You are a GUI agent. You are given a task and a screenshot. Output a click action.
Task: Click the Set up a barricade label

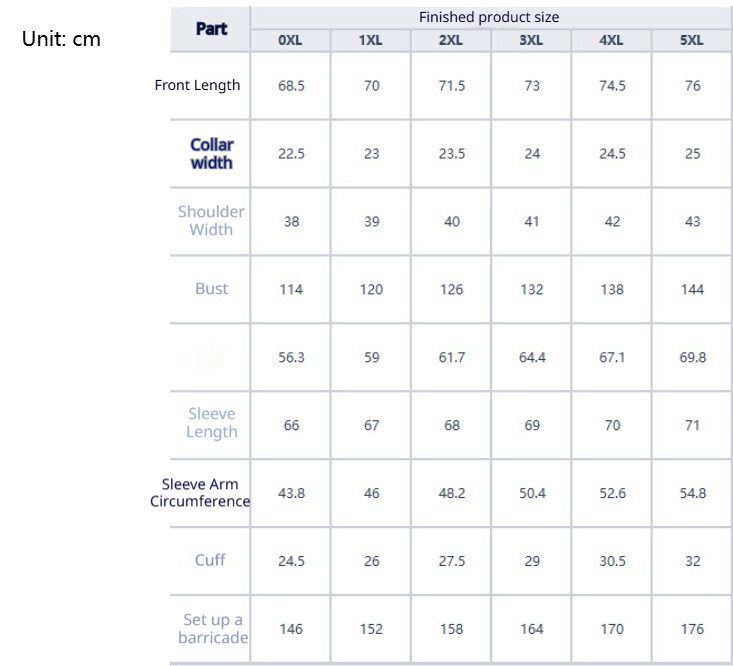point(213,629)
